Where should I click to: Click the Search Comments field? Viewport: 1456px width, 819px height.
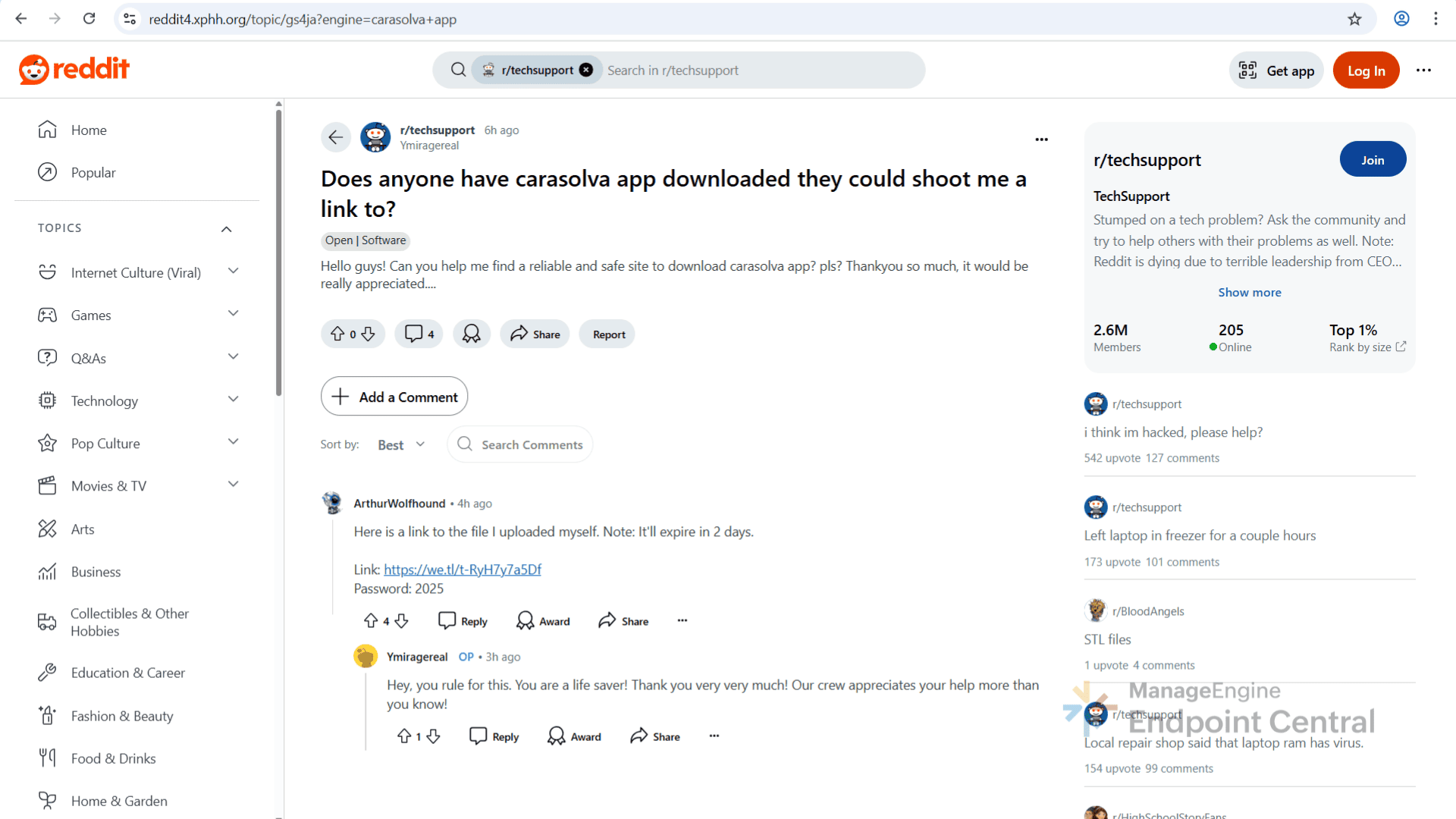(x=532, y=444)
